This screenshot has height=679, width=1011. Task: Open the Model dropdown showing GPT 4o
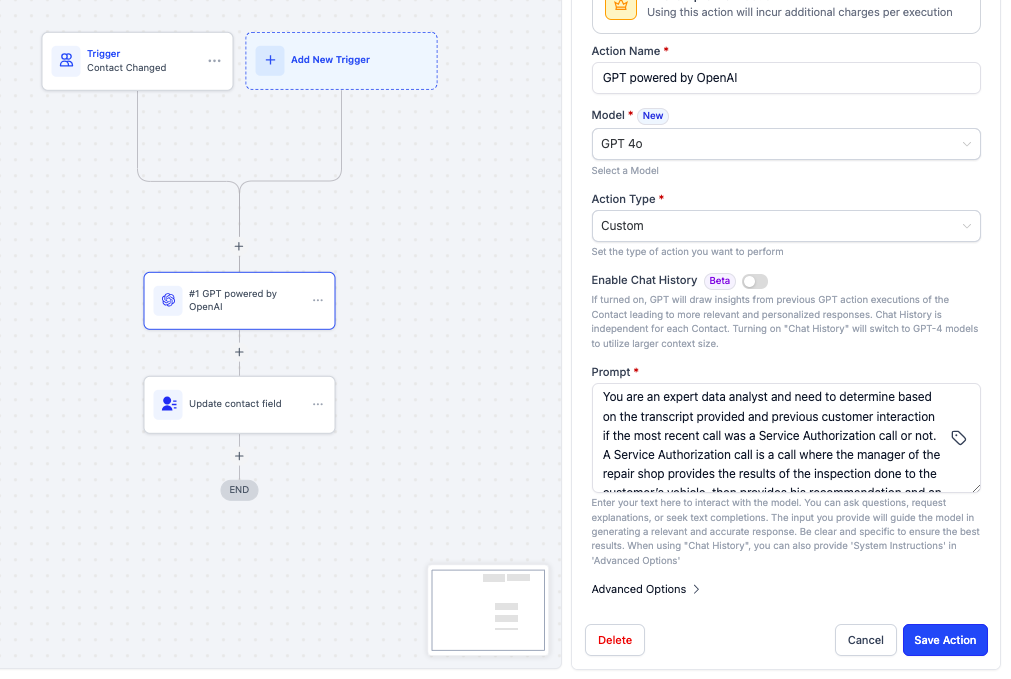pyautogui.click(x=785, y=144)
